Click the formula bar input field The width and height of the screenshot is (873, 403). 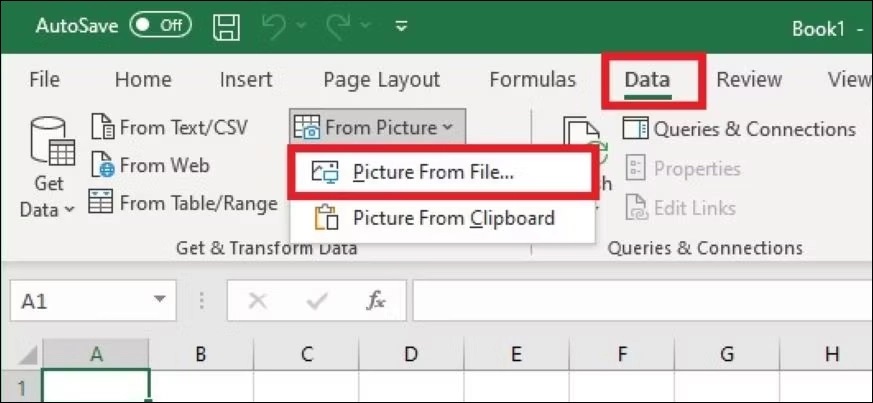click(640, 300)
